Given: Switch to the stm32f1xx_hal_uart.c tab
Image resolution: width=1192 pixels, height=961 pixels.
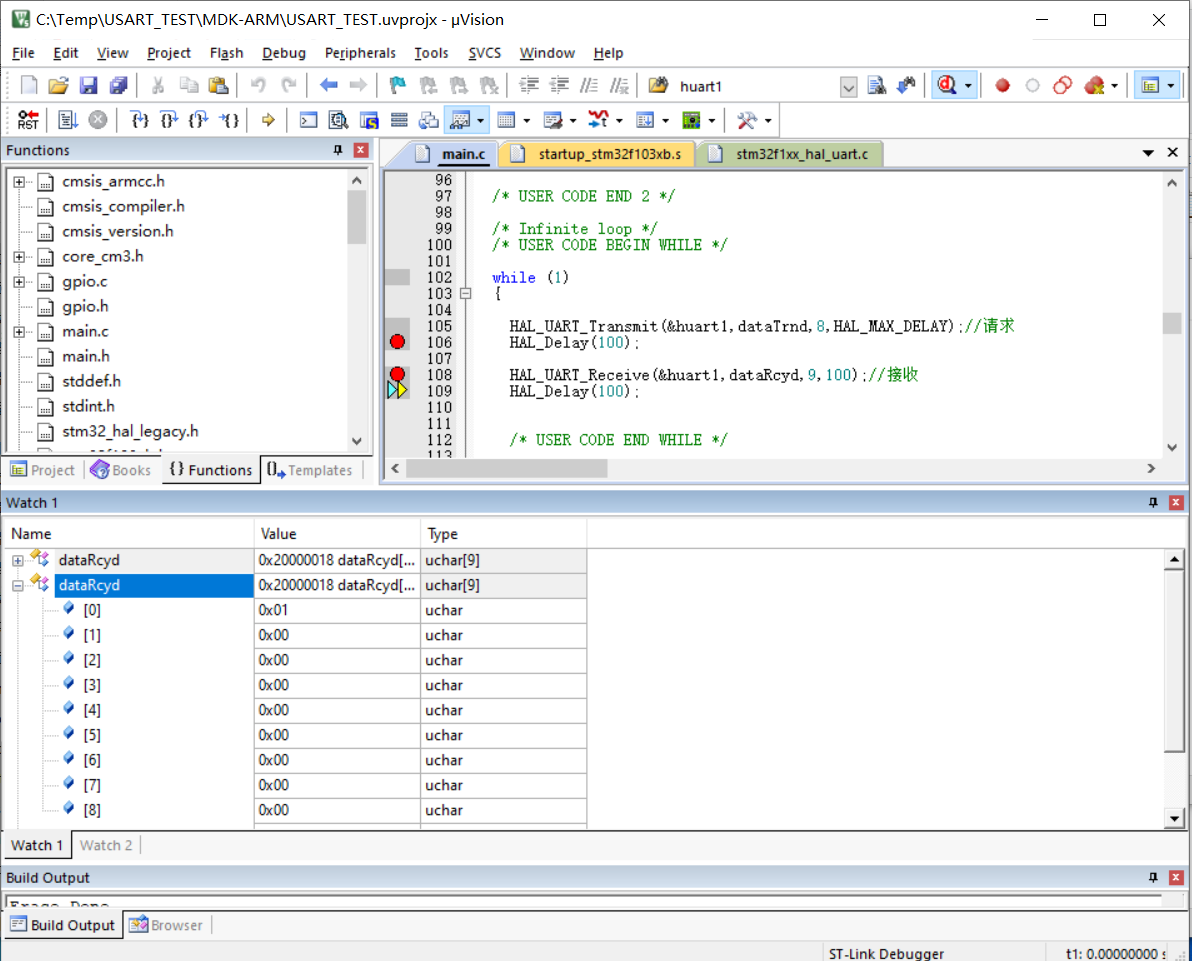Looking at the screenshot, I should [x=791, y=154].
